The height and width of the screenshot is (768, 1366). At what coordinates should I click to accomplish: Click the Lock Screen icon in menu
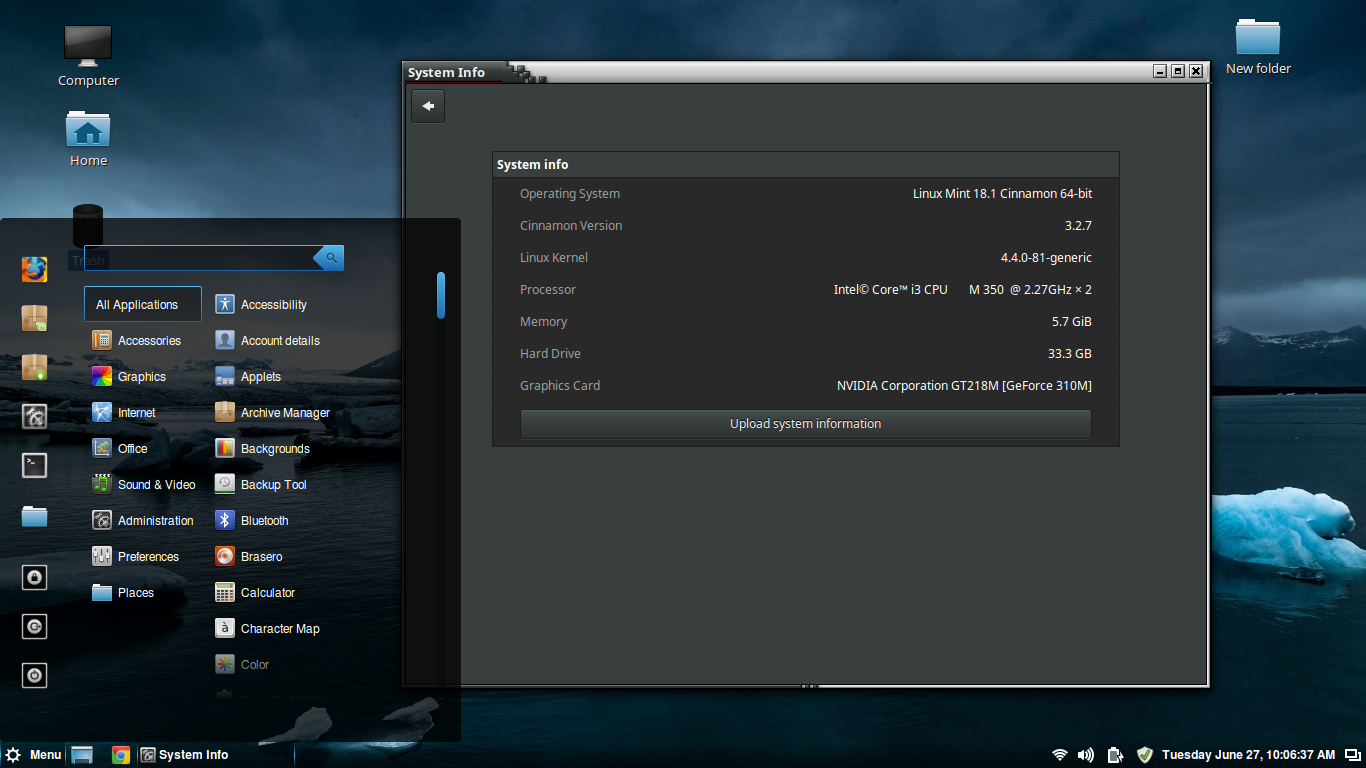click(x=35, y=577)
